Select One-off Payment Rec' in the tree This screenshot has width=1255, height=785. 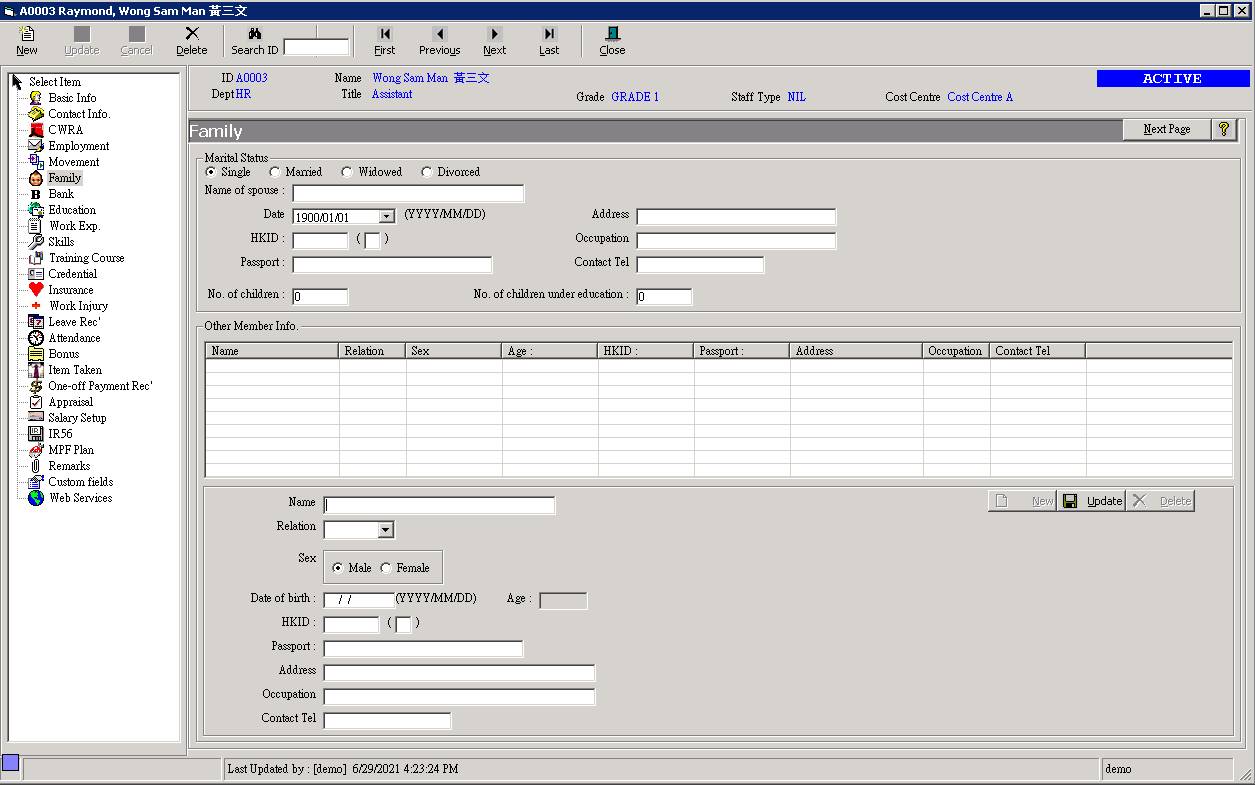coord(100,386)
